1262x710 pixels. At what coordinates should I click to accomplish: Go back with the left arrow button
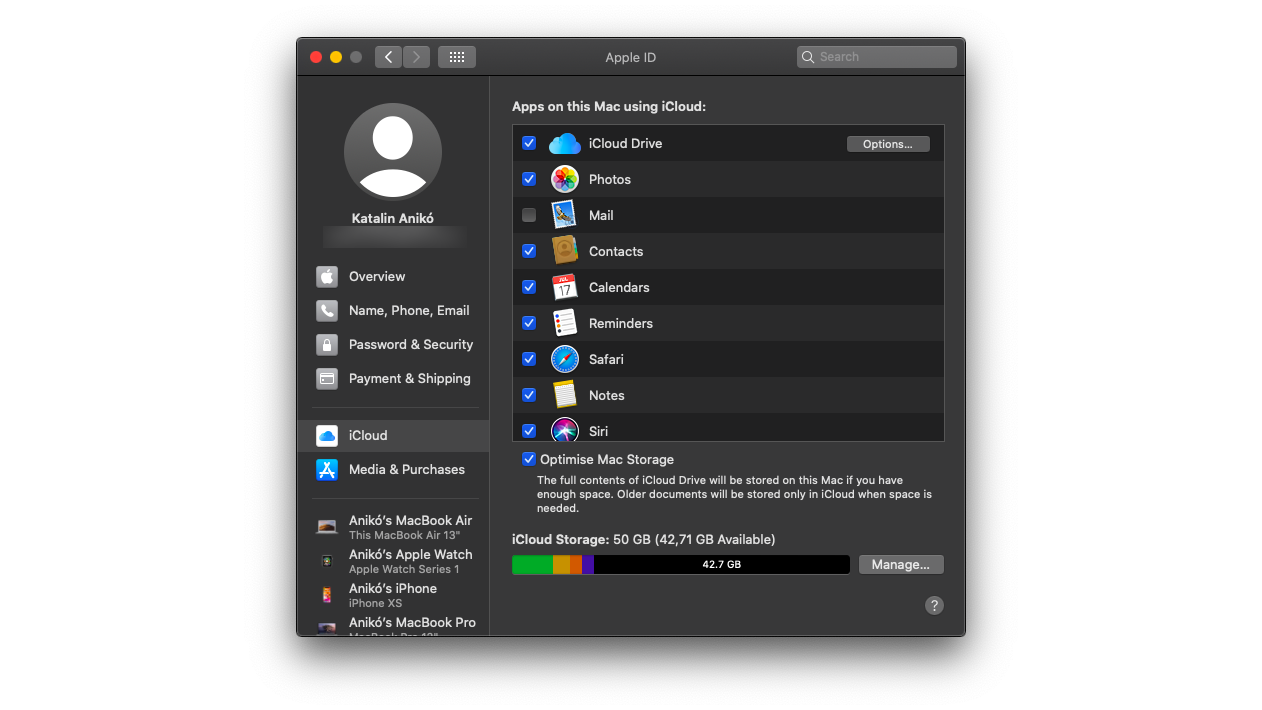(389, 57)
